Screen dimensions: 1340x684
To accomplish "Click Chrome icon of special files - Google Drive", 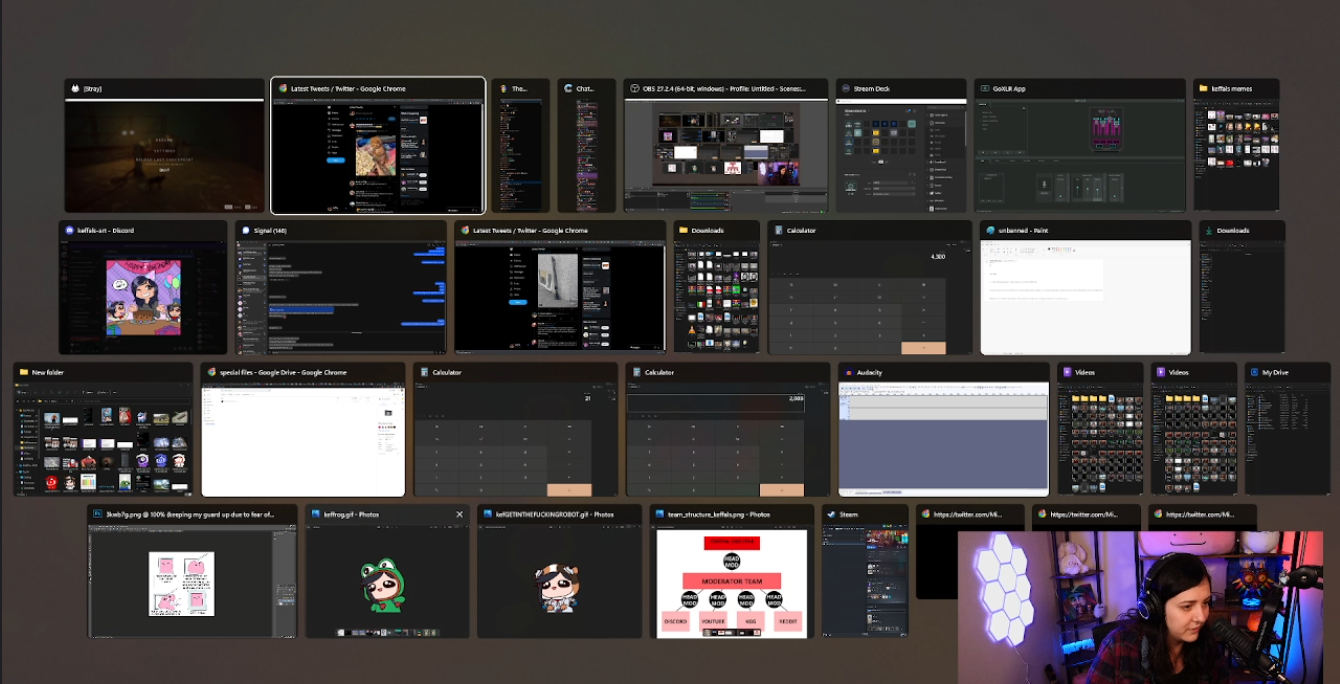I will click(x=212, y=373).
